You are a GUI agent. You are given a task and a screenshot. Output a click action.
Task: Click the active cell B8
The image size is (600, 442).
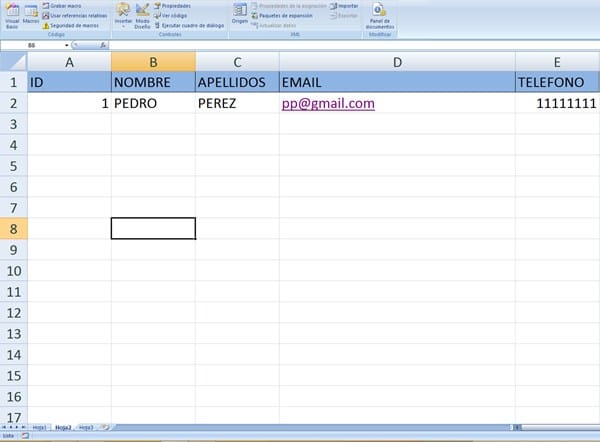click(x=153, y=228)
